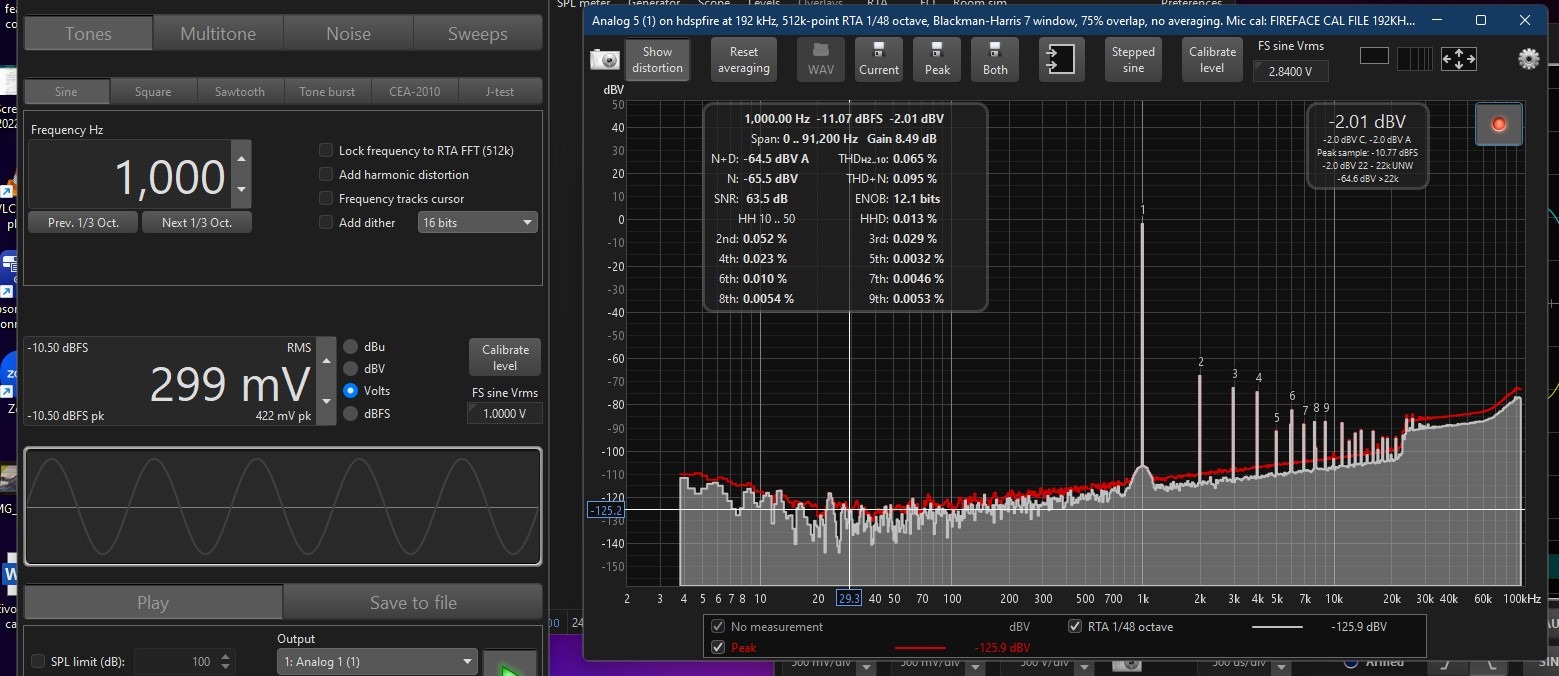Click Stepped sine button

click(x=1133, y=60)
